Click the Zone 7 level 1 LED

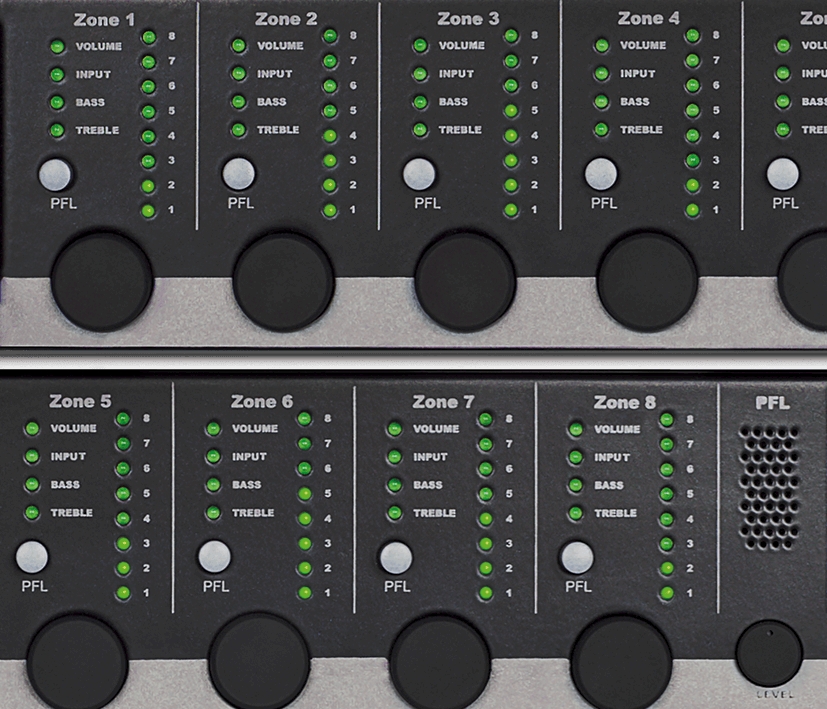click(486, 593)
